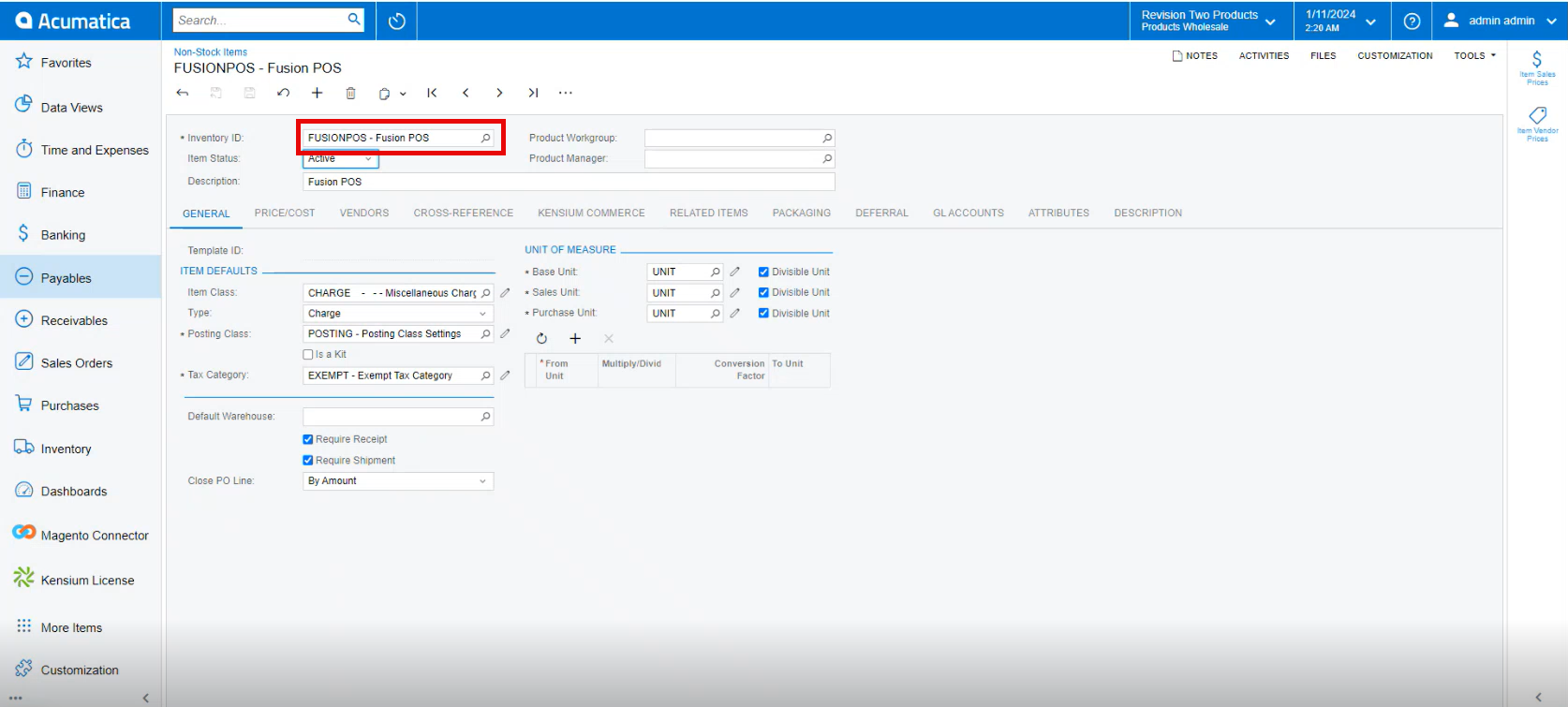Open Item Vendor Prices side panel icon
The height and width of the screenshot is (707, 1568).
pyautogui.click(x=1537, y=125)
